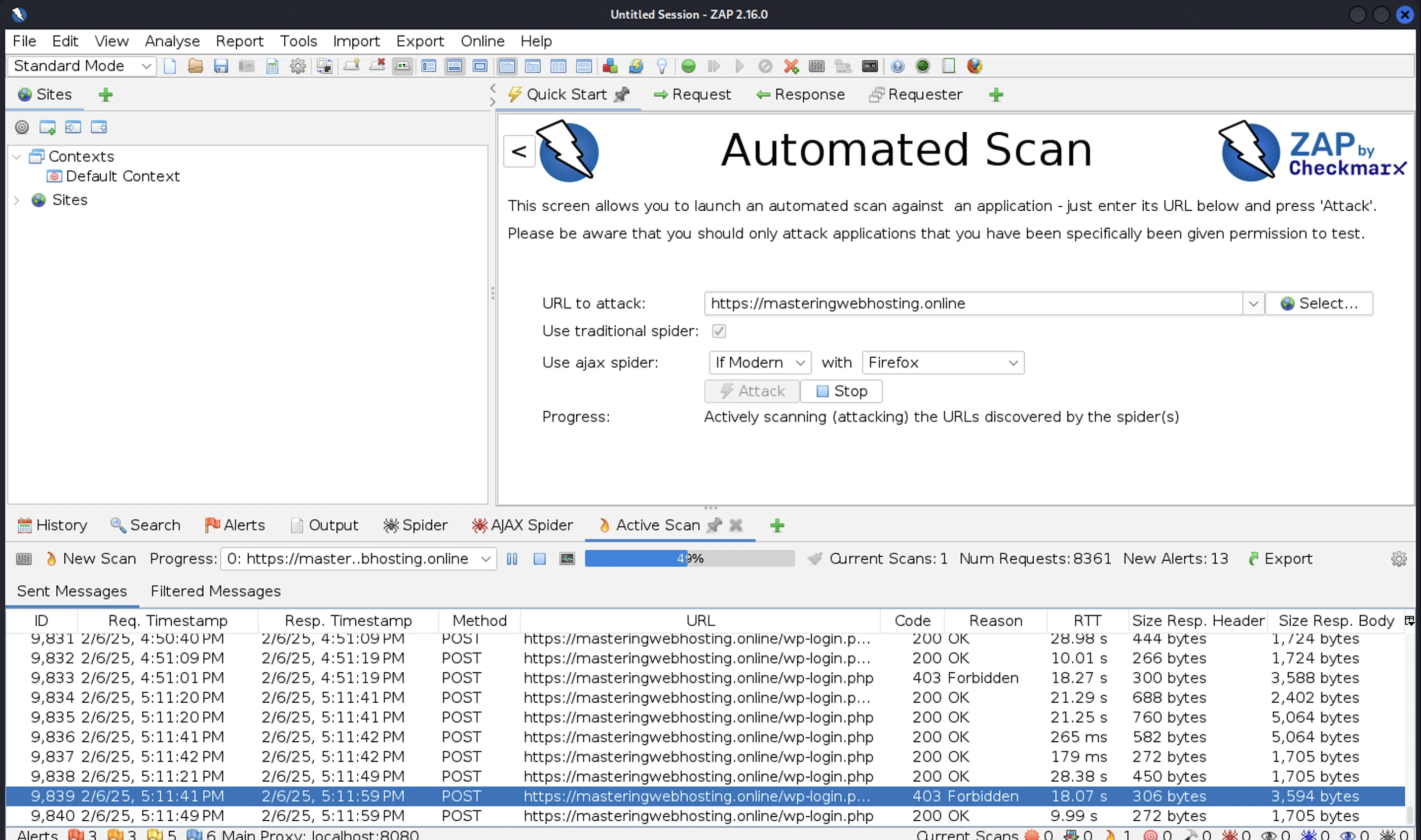Switch to the Alerts tab

pos(235,525)
